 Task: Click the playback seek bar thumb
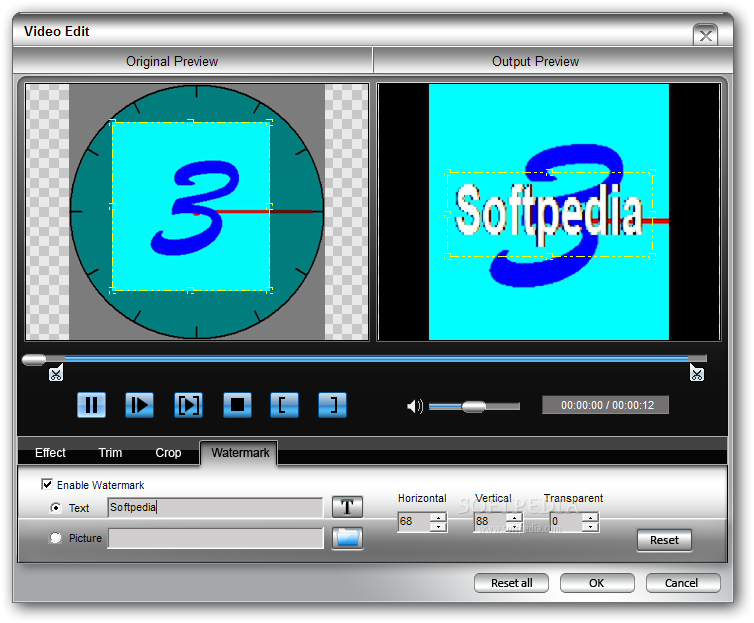click(x=34, y=359)
